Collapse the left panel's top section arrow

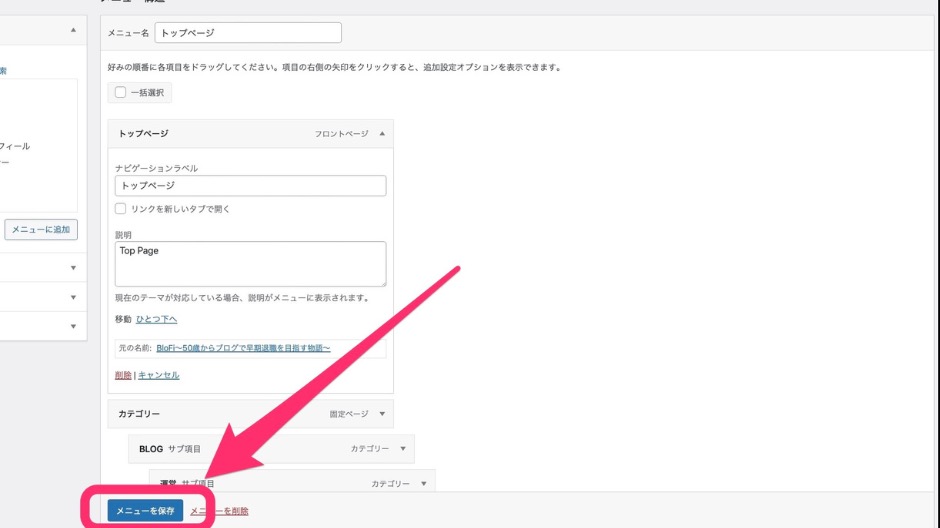(73, 30)
